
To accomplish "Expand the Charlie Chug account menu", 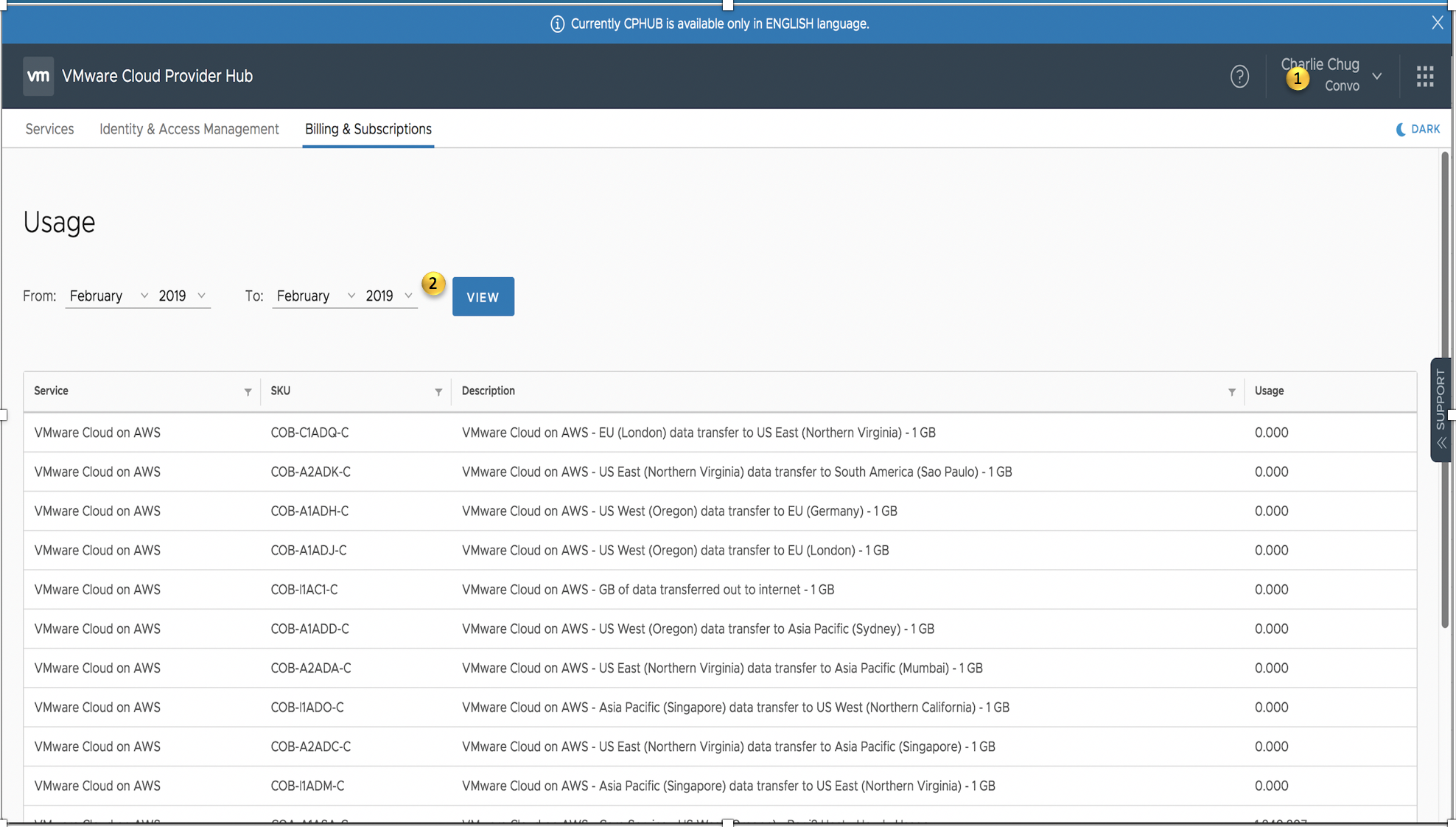I will pyautogui.click(x=1376, y=76).
